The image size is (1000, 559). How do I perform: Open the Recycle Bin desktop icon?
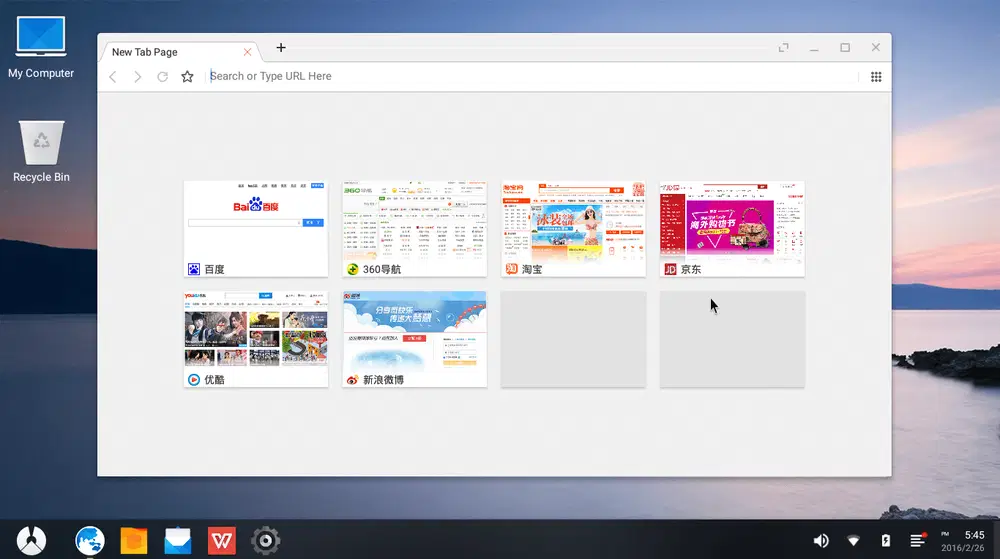pyautogui.click(x=41, y=152)
